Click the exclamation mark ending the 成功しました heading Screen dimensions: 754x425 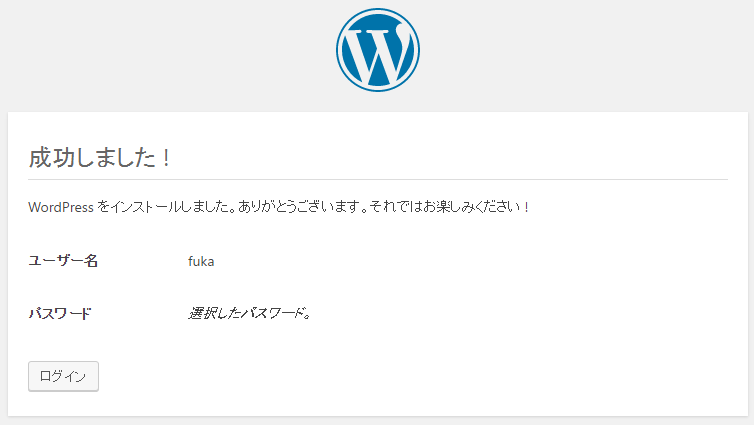(x=166, y=158)
